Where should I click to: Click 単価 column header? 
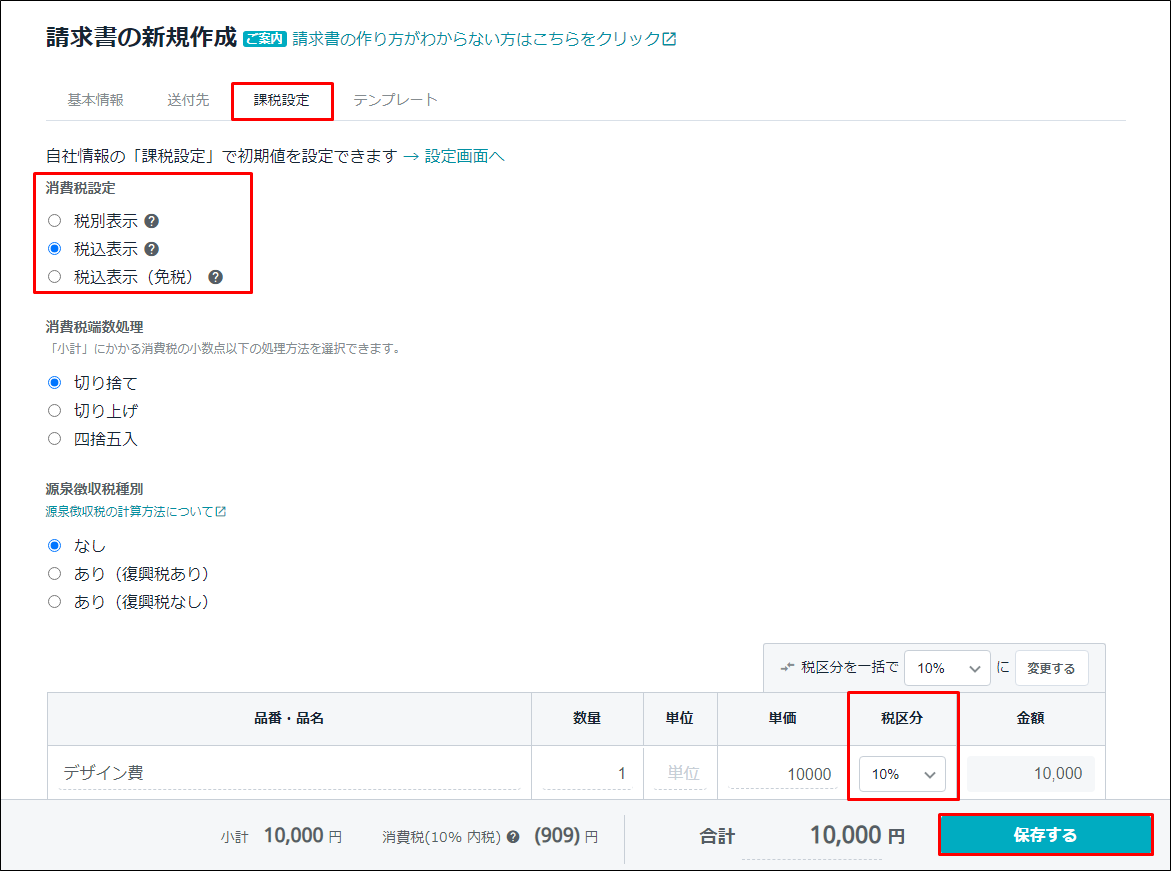pos(782,719)
